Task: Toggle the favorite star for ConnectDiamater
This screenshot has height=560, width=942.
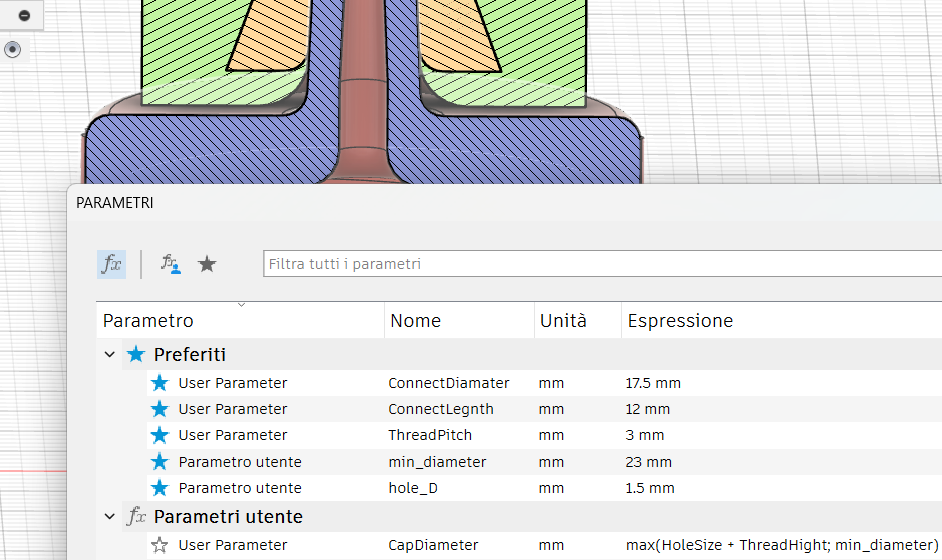Action: coord(159,383)
